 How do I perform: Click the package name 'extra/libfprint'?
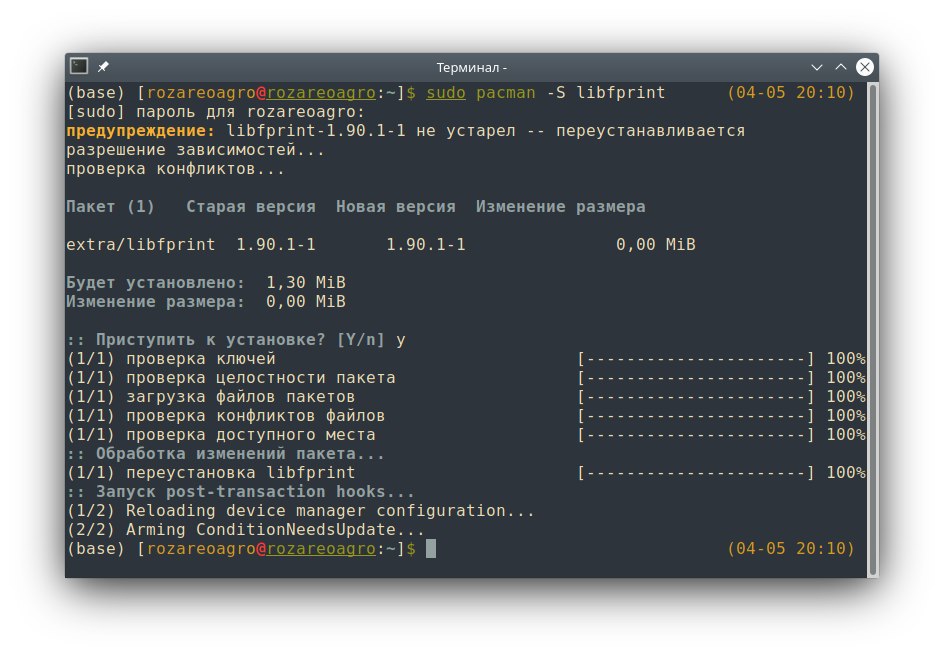click(x=141, y=244)
